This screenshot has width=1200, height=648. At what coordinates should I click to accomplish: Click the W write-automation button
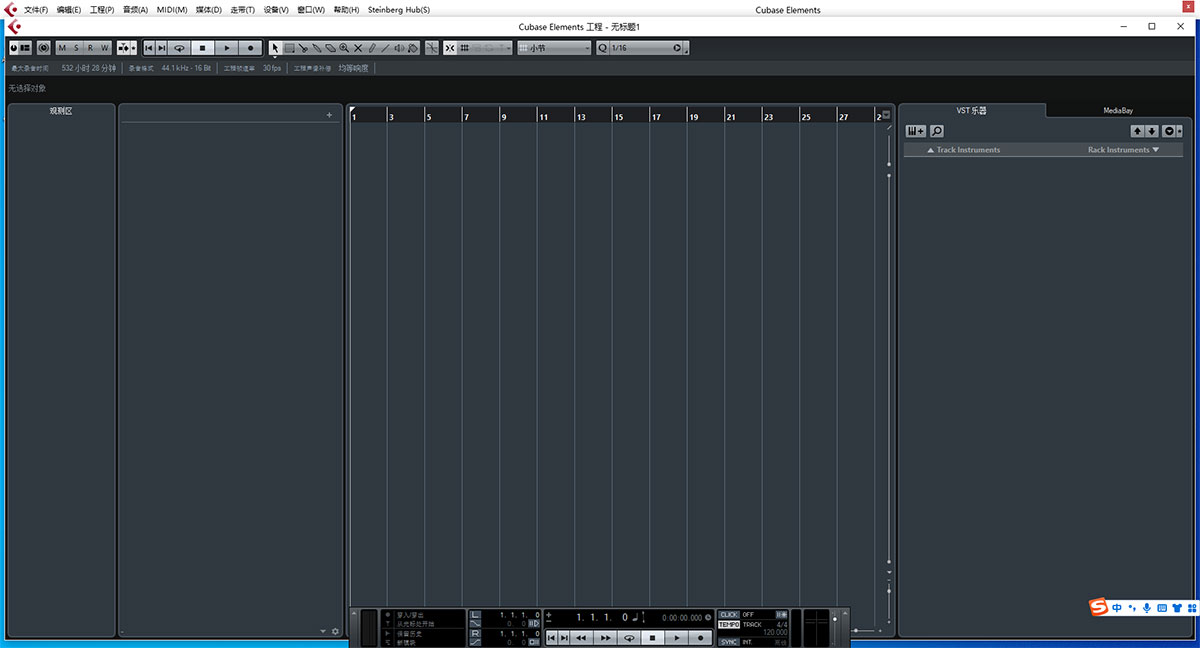[102, 47]
